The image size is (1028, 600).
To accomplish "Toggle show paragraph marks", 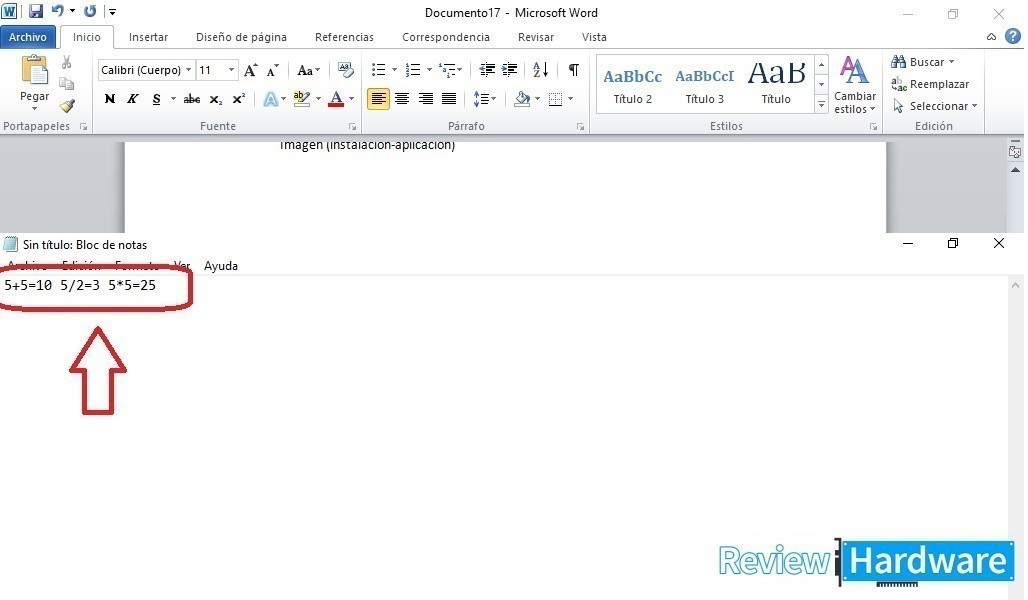I will coord(574,70).
